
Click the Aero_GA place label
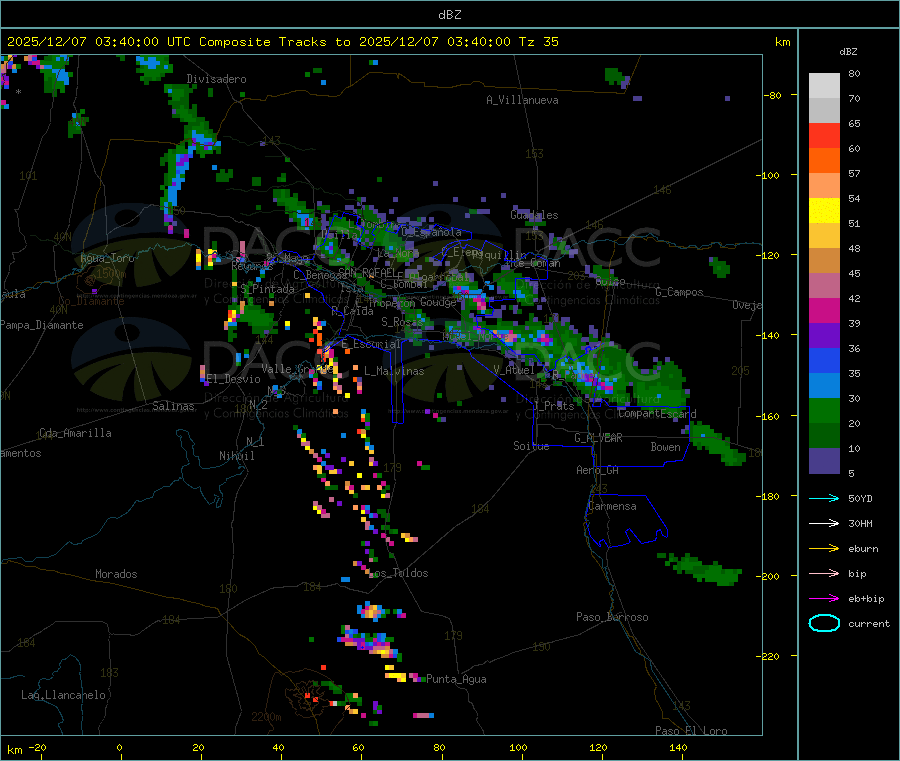click(x=598, y=470)
